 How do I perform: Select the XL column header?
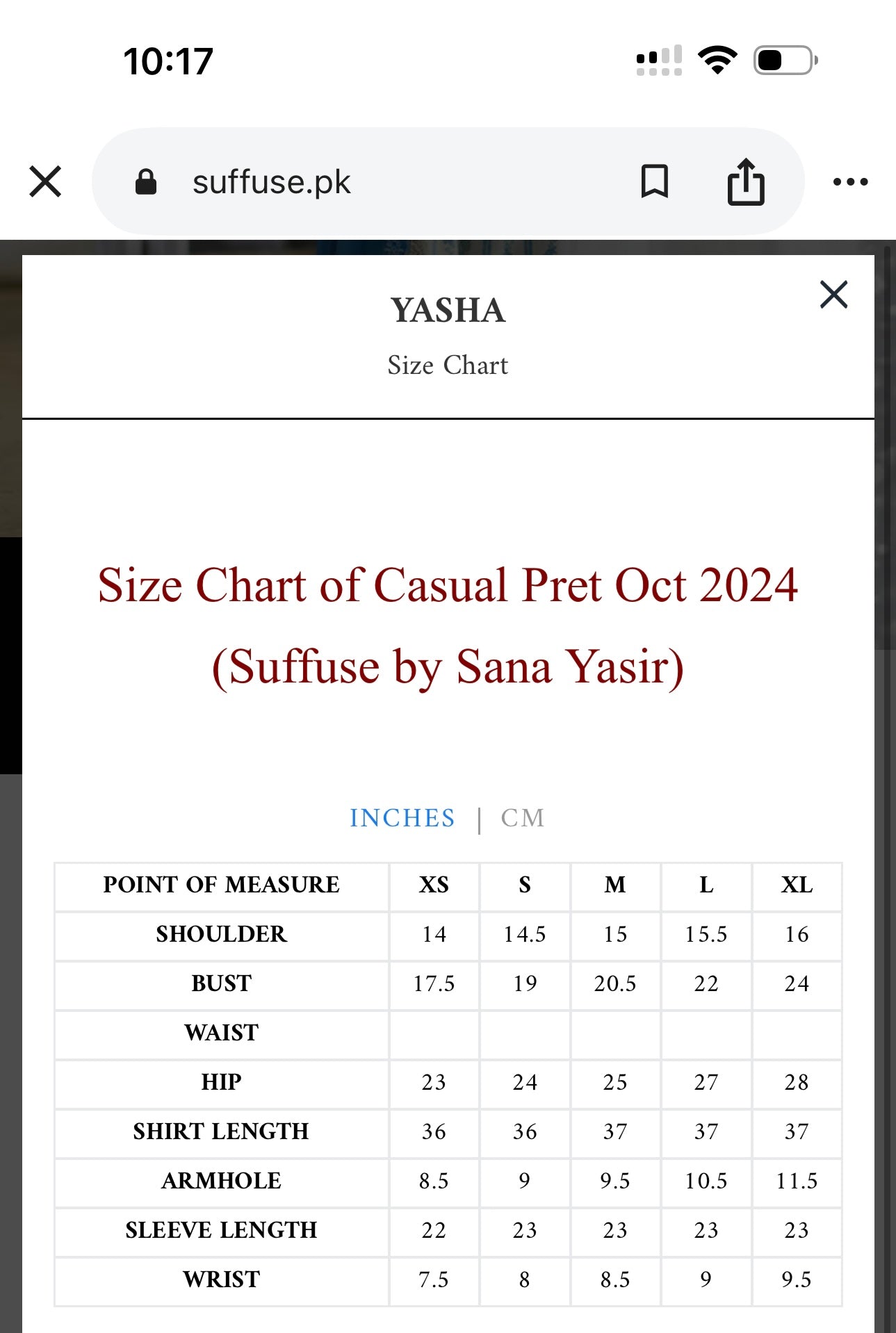797,885
